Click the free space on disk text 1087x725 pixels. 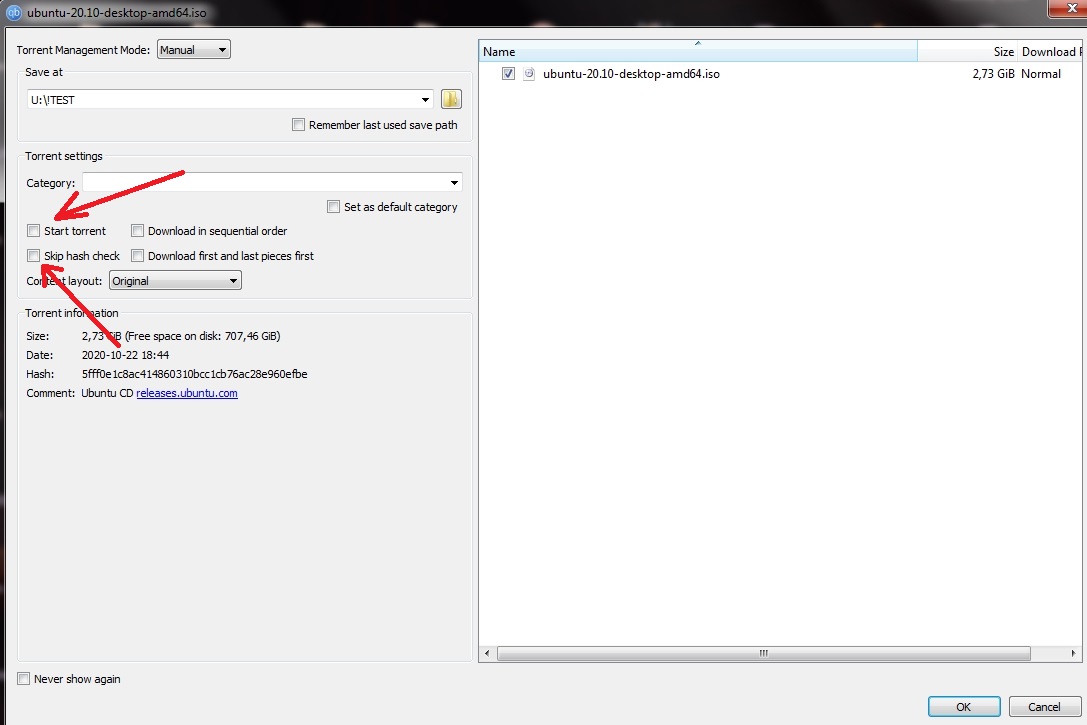click(202, 336)
